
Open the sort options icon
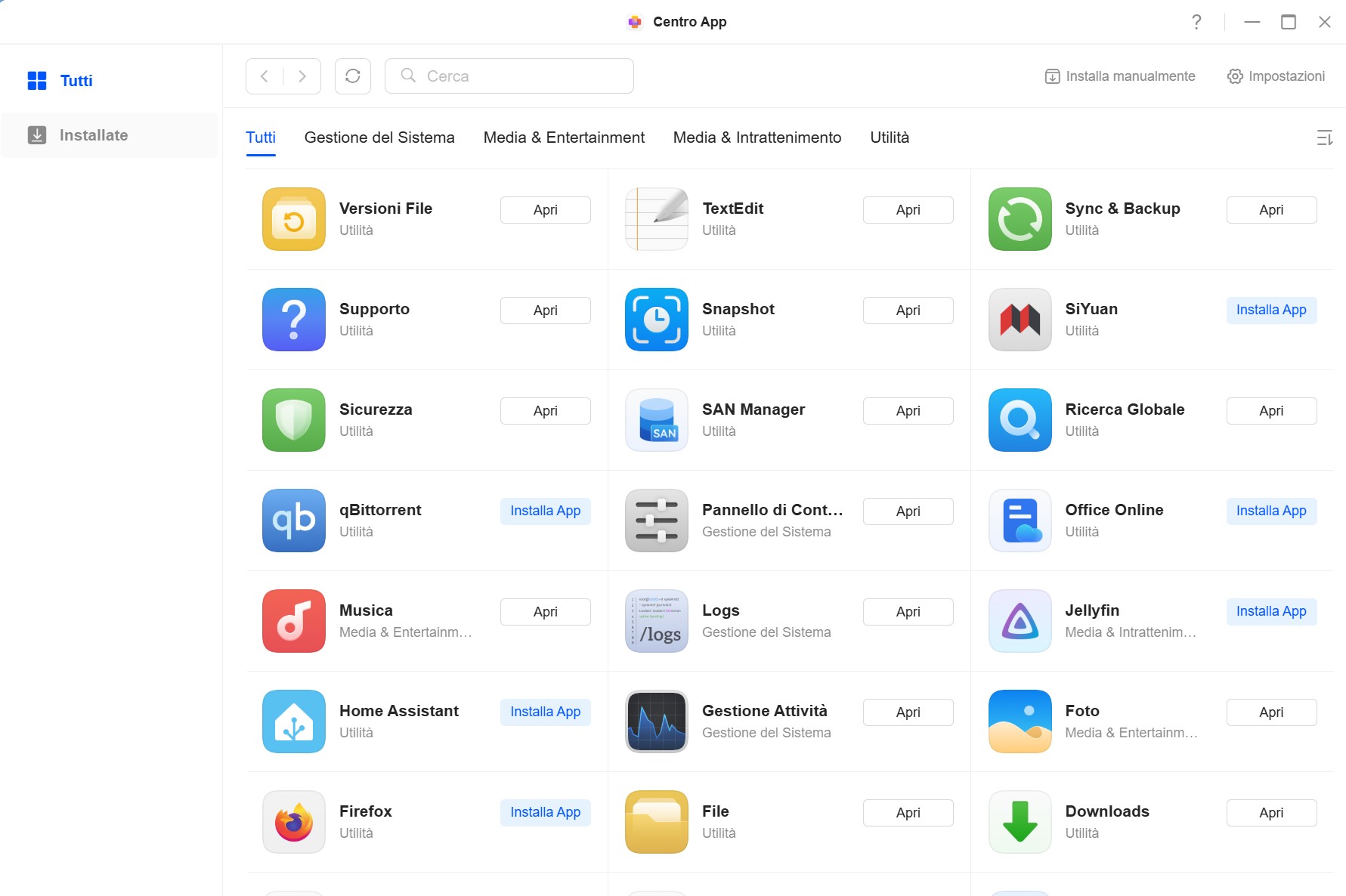click(1324, 137)
